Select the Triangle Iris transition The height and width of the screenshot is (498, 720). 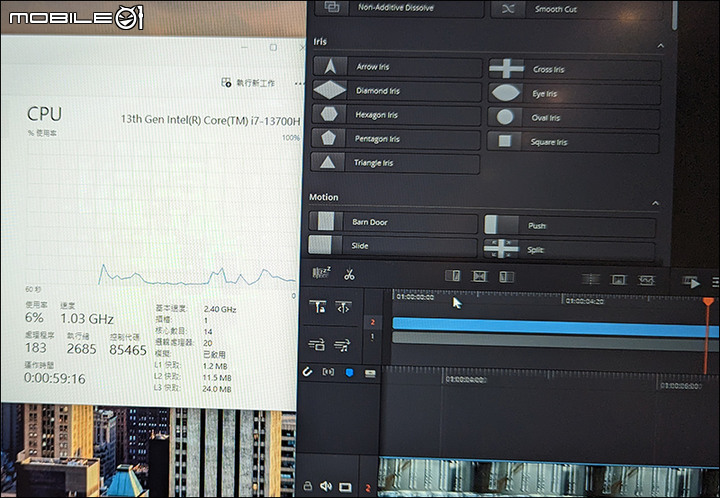click(x=395, y=162)
